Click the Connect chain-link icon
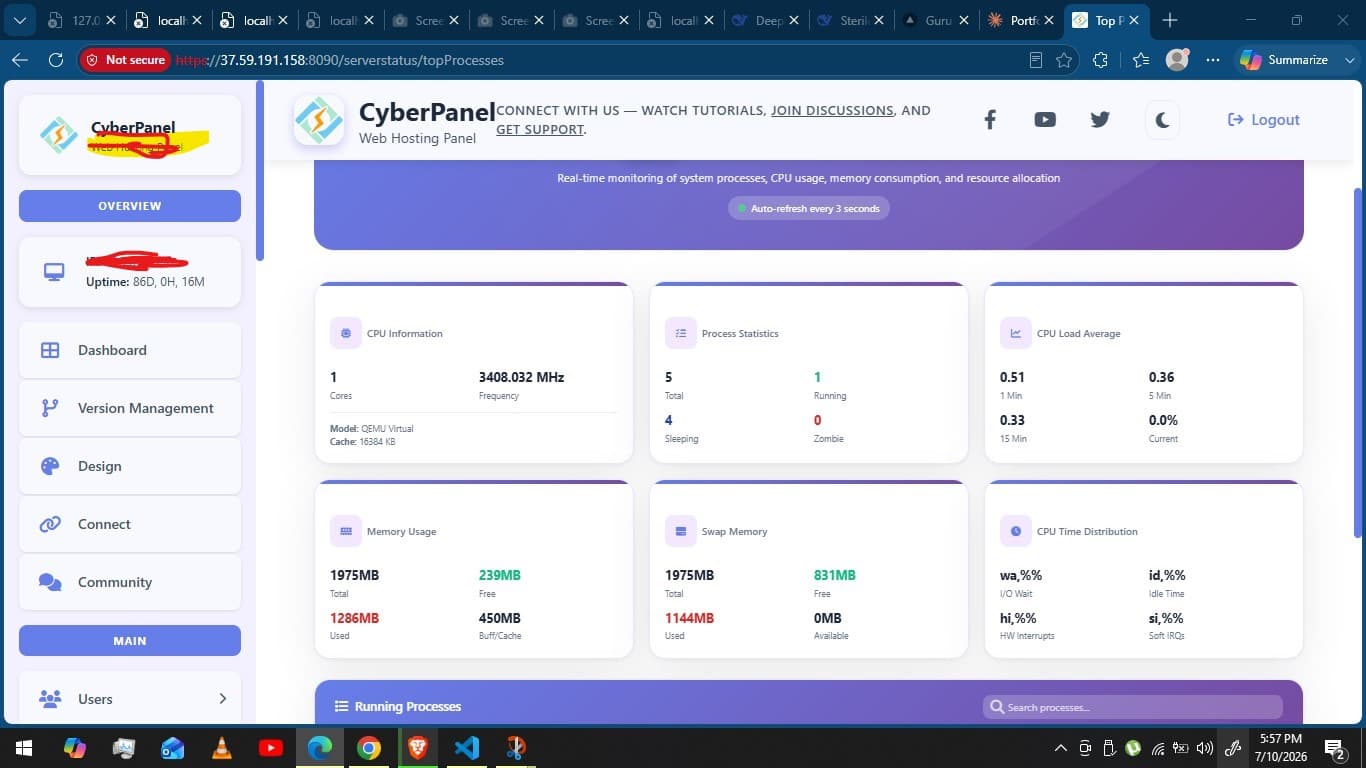 [x=50, y=524]
